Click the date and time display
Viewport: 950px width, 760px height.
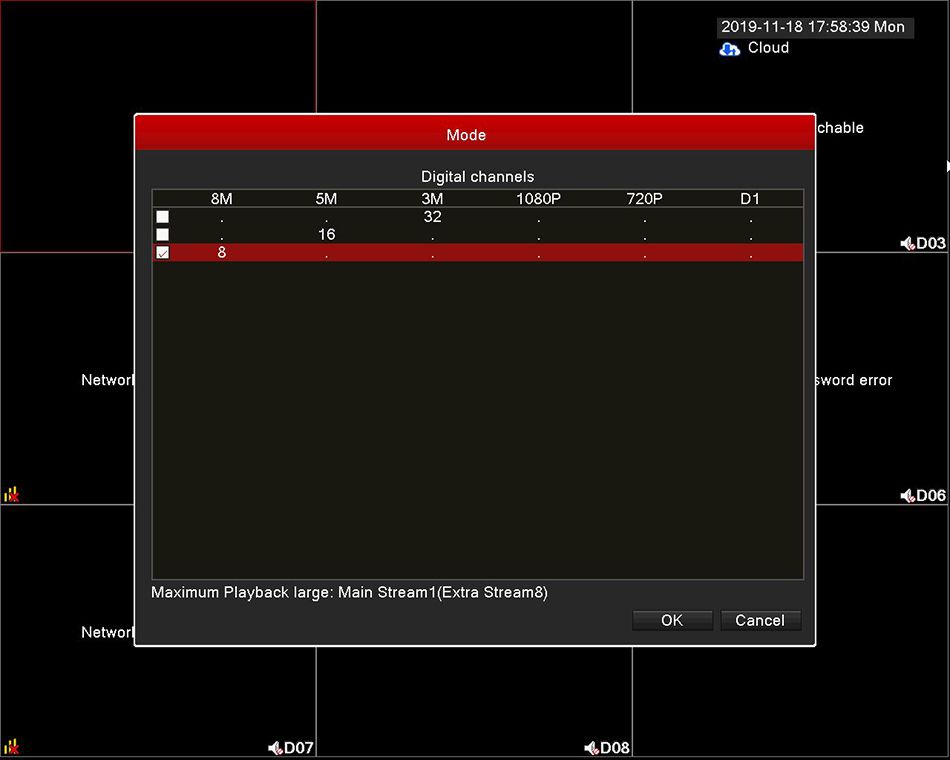(813, 27)
